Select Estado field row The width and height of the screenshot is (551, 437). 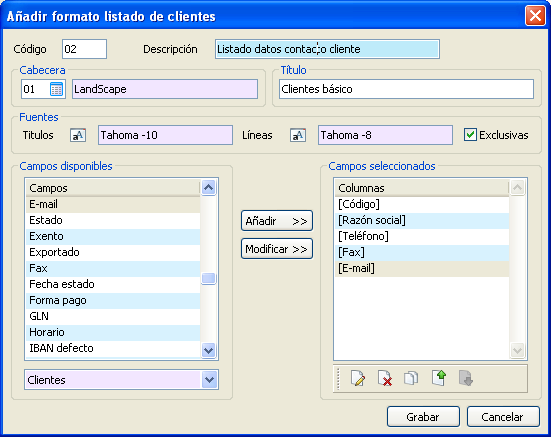tap(113, 220)
